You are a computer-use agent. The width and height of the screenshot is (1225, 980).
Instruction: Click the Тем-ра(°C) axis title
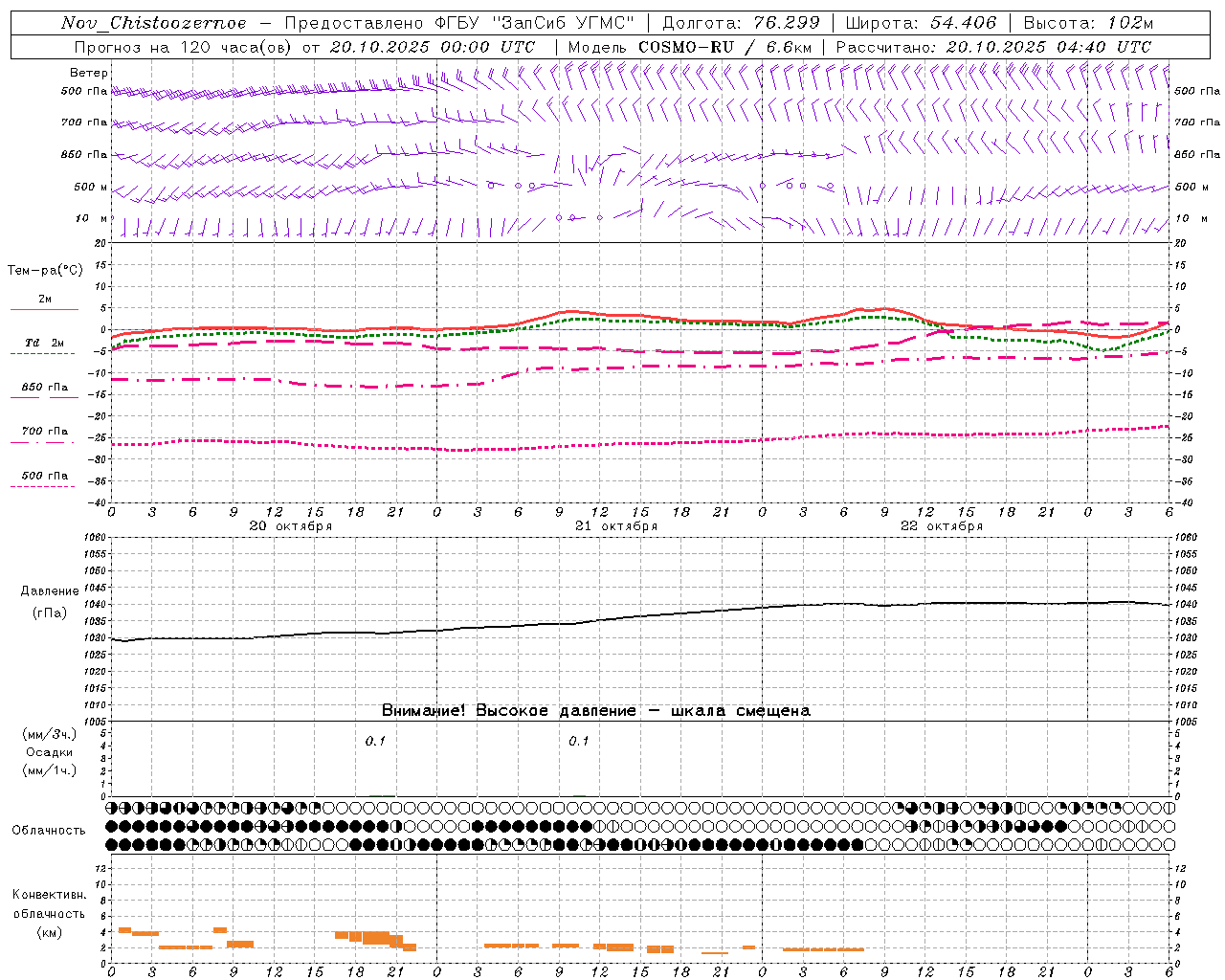coord(45,271)
